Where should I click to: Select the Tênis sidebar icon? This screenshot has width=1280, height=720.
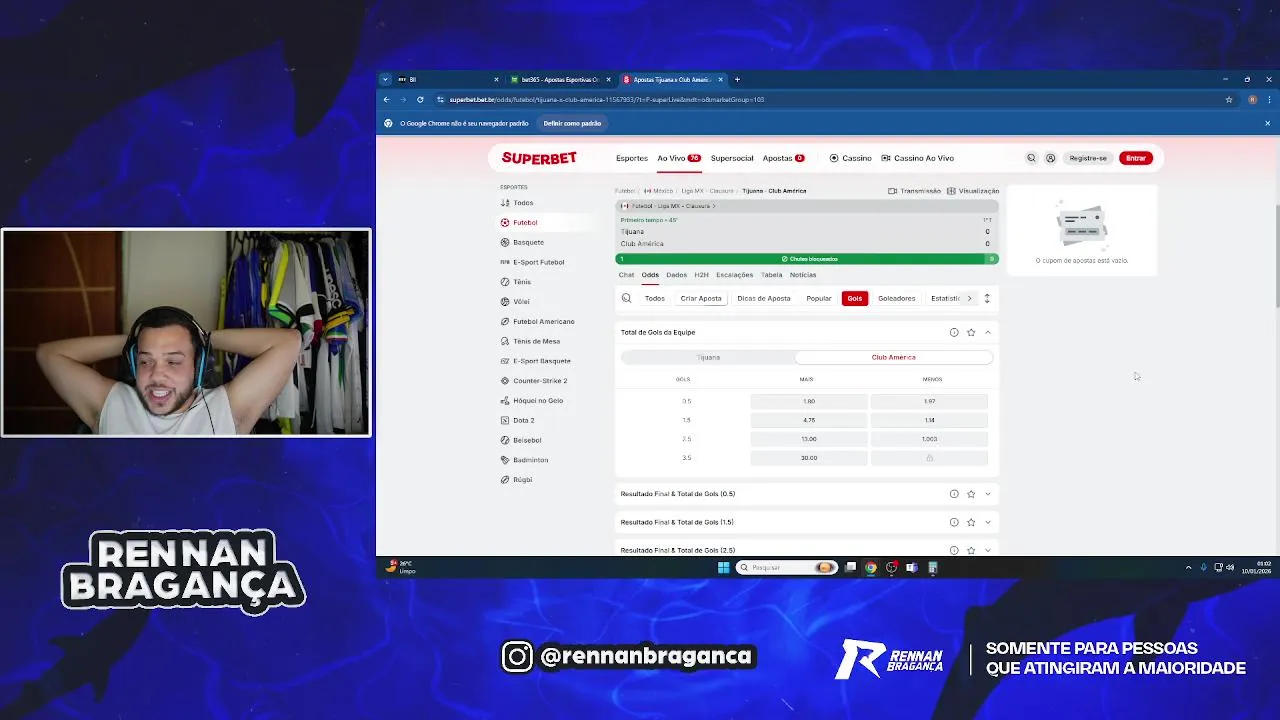tap(505, 282)
